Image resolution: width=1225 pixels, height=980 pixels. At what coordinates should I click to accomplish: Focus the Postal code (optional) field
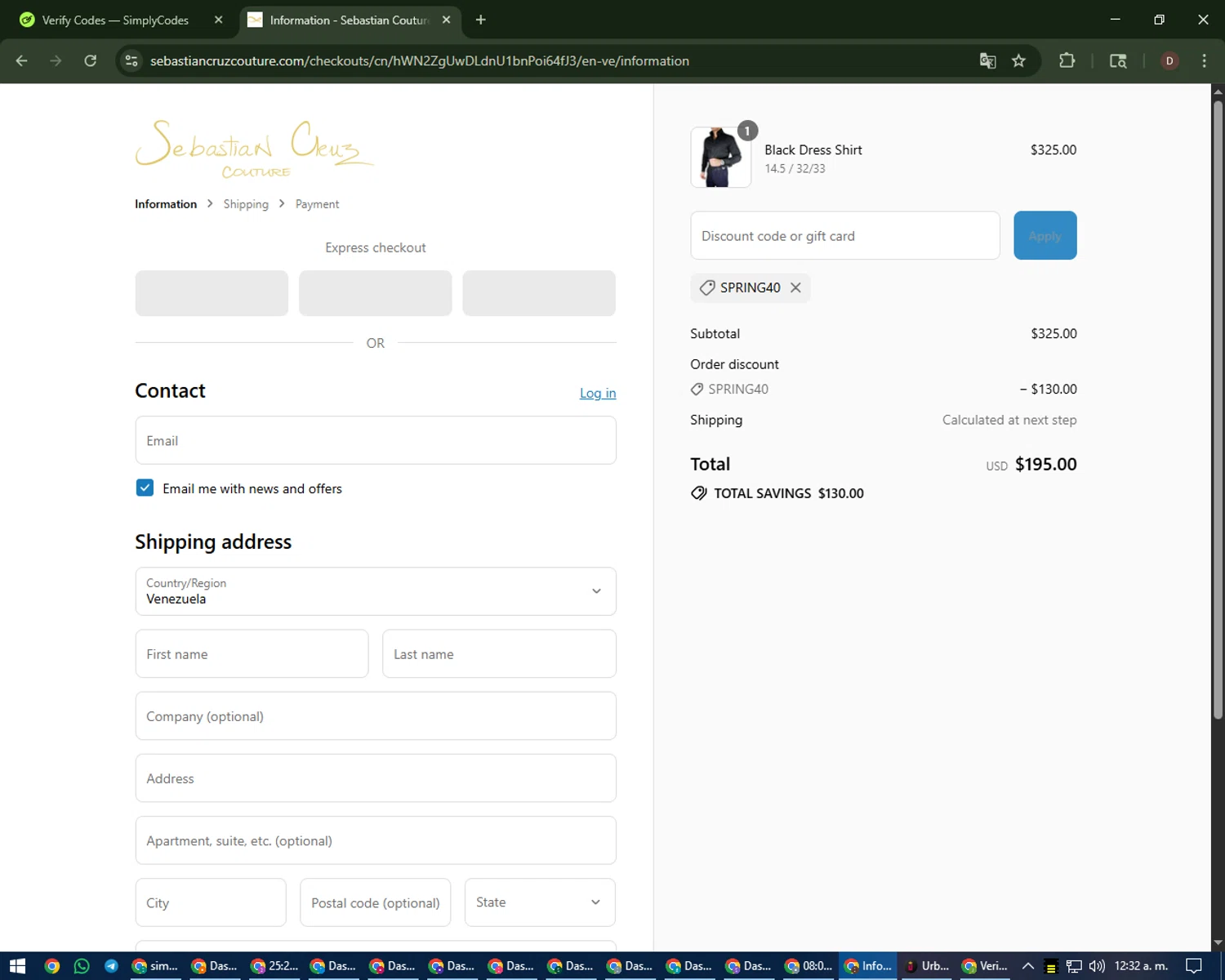tap(376, 902)
